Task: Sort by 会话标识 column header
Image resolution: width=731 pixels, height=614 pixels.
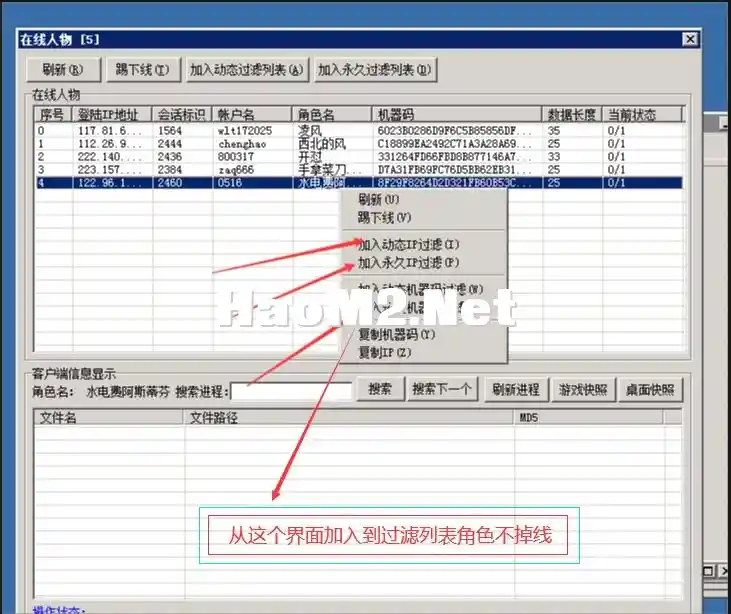Action: (182, 114)
